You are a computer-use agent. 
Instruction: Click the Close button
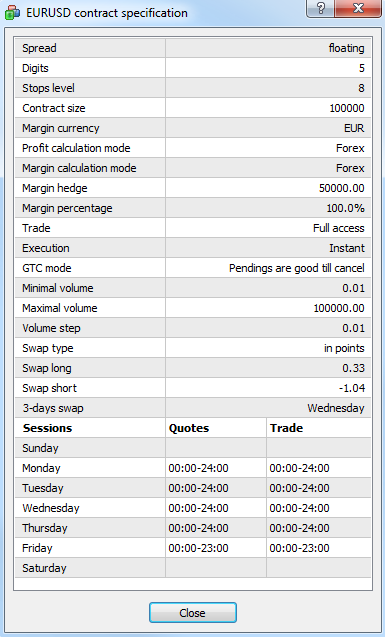192,613
